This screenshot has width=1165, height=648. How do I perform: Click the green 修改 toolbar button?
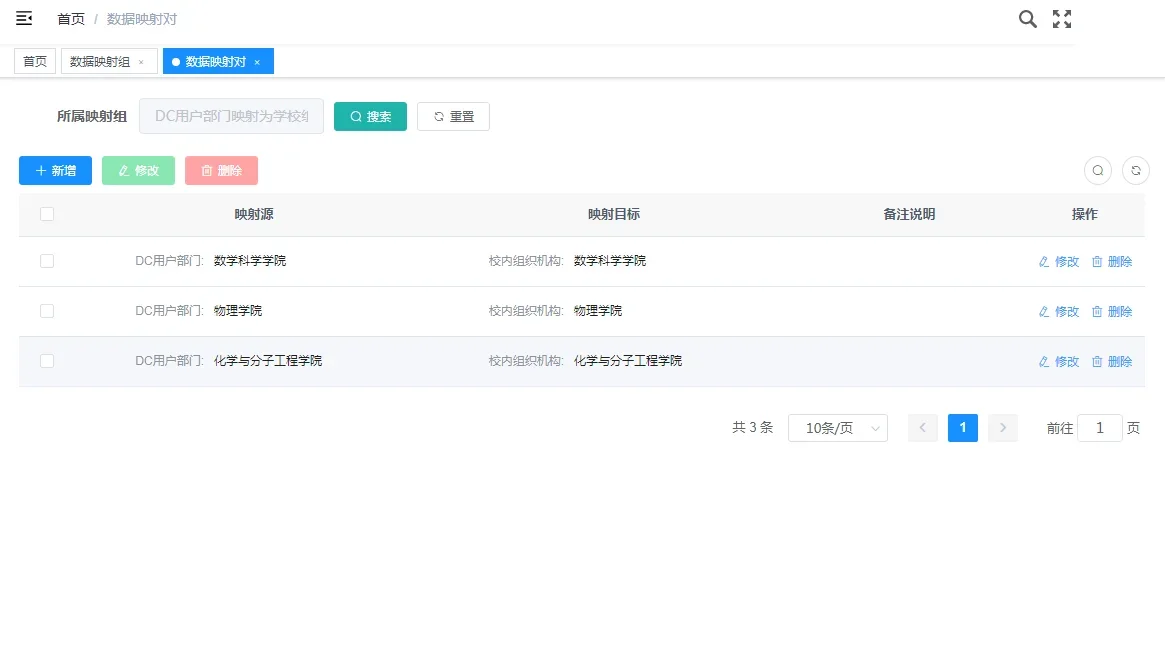coord(138,170)
